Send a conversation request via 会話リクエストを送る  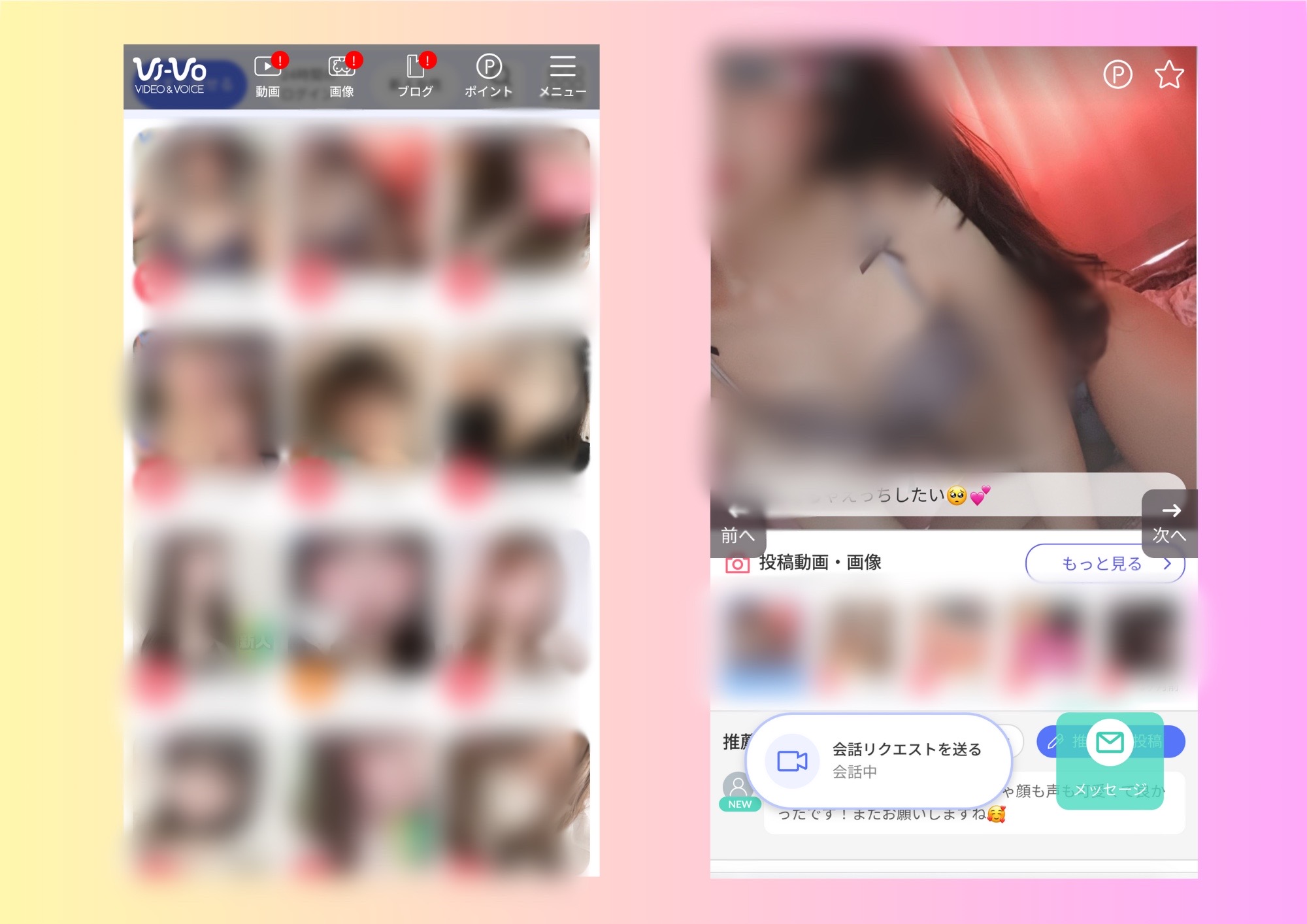[x=906, y=750]
